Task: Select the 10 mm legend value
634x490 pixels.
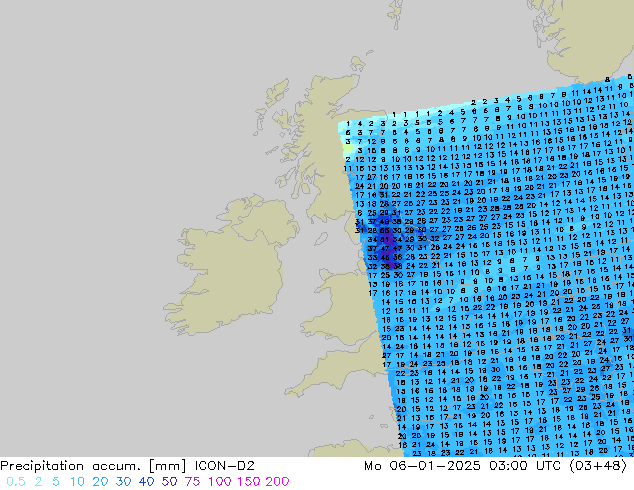Action: click(77, 482)
